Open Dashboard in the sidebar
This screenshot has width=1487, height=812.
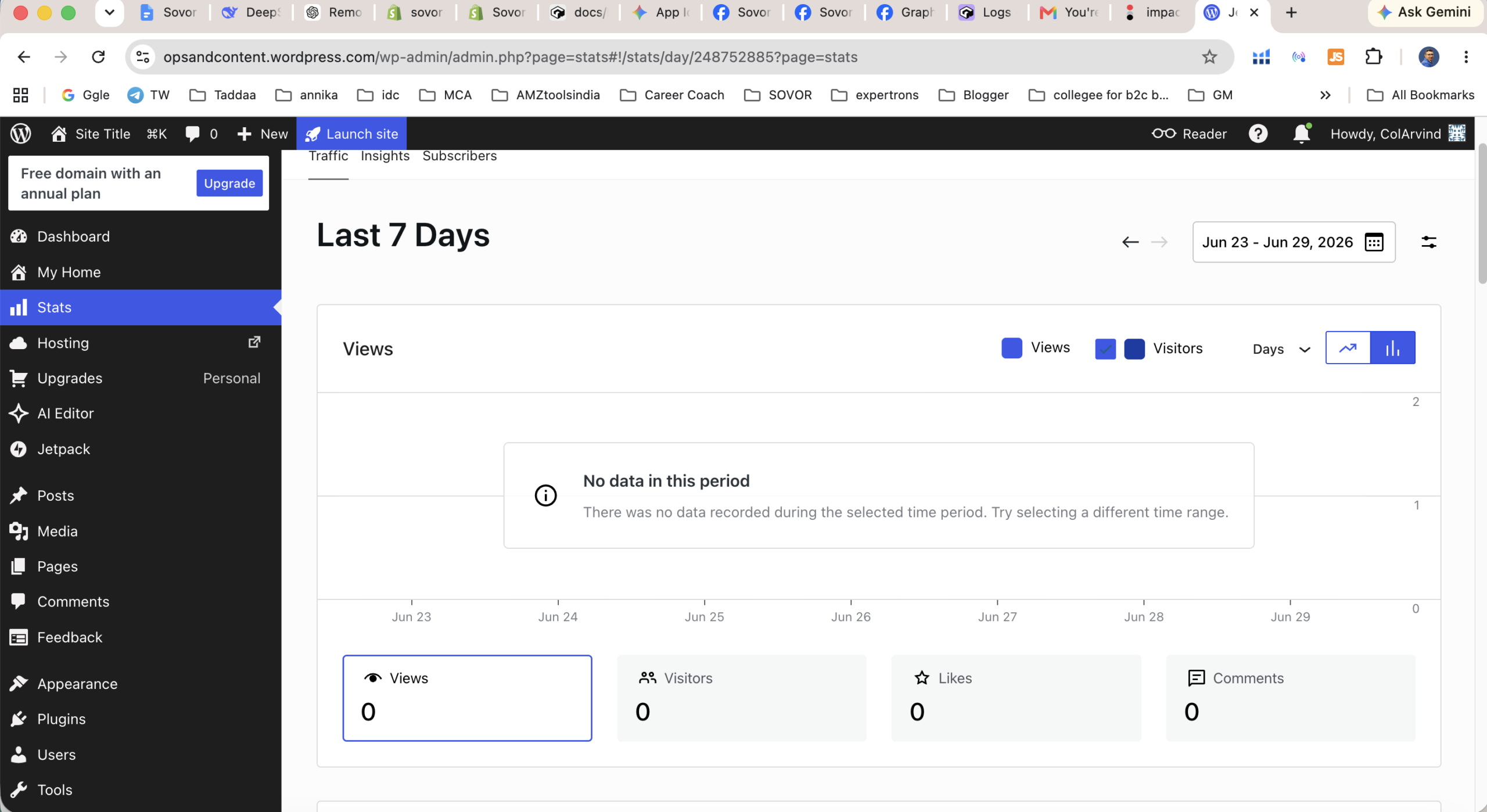click(x=141, y=236)
